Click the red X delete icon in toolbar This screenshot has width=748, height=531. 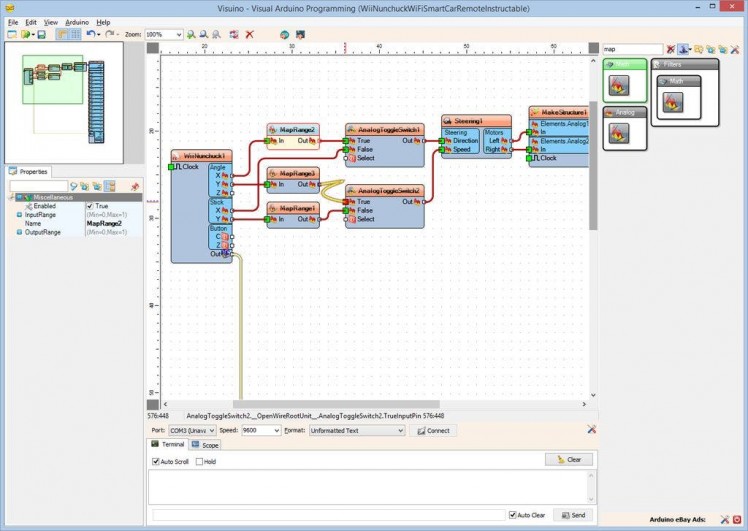click(249, 34)
